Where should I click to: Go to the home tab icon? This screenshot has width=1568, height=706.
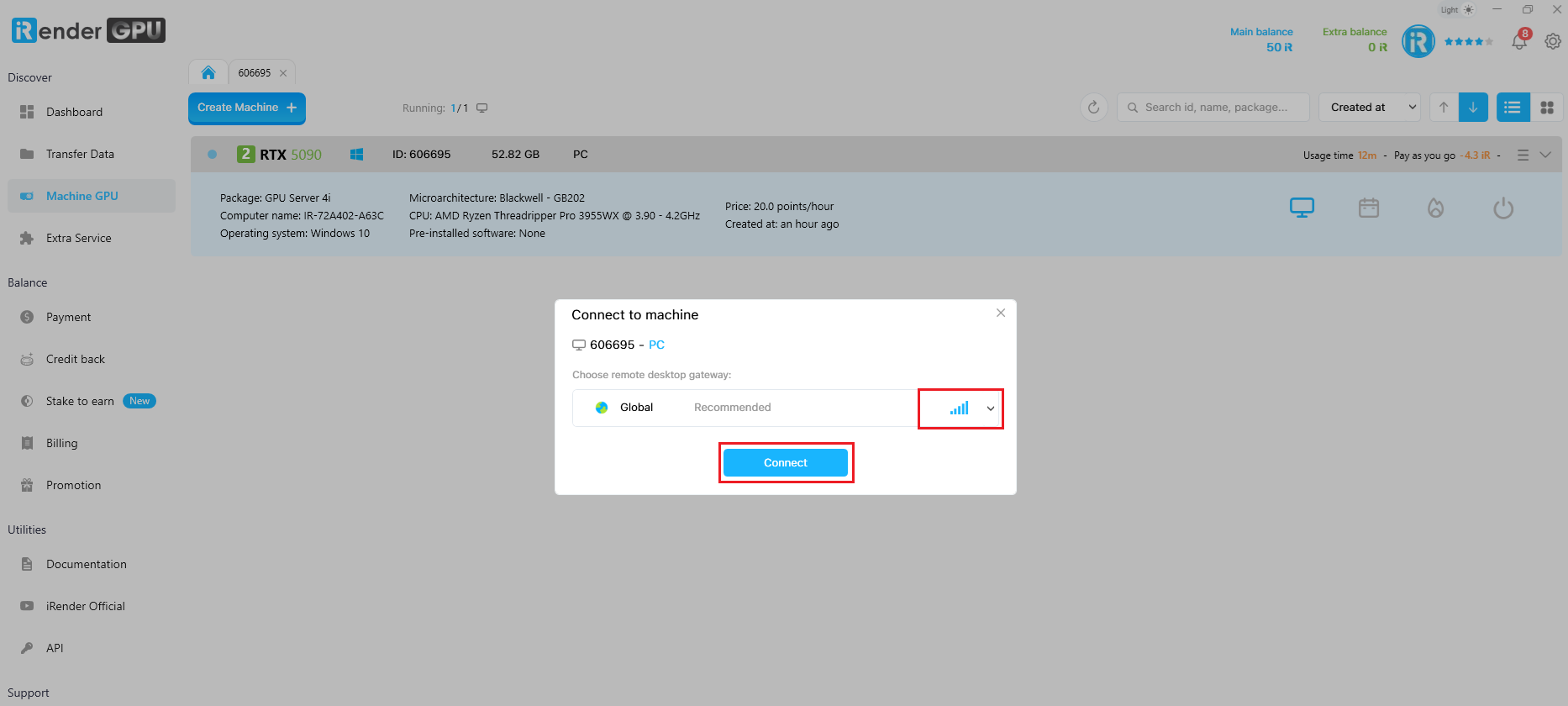(208, 72)
